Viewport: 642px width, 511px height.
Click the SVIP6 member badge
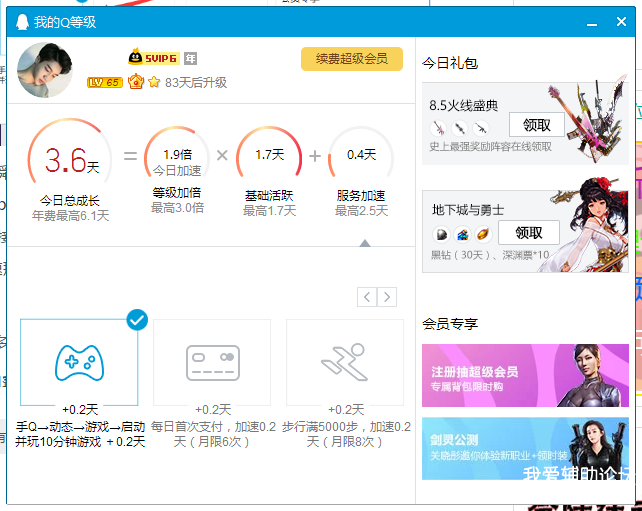[153, 58]
